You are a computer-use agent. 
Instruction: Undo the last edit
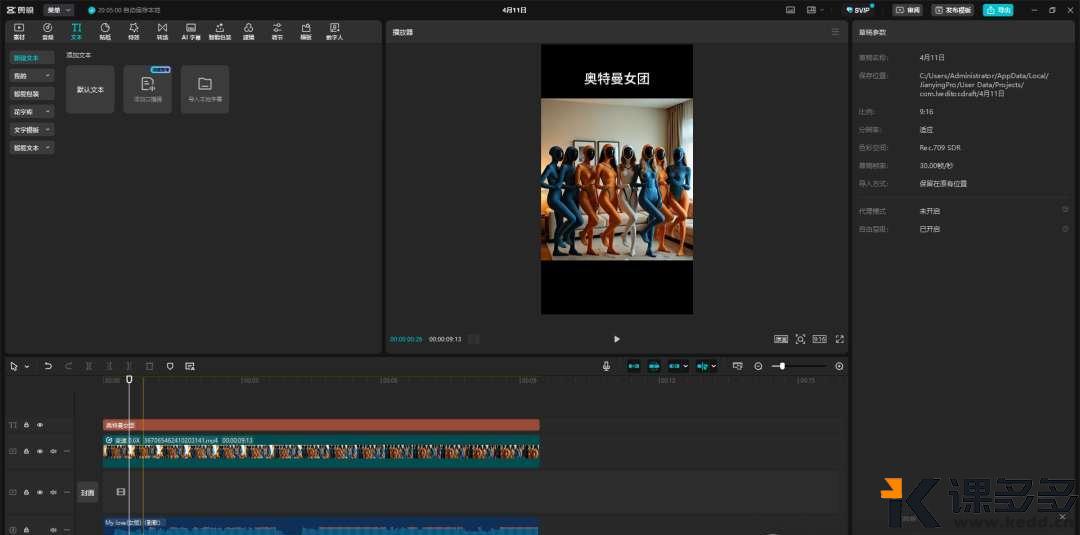tap(48, 366)
